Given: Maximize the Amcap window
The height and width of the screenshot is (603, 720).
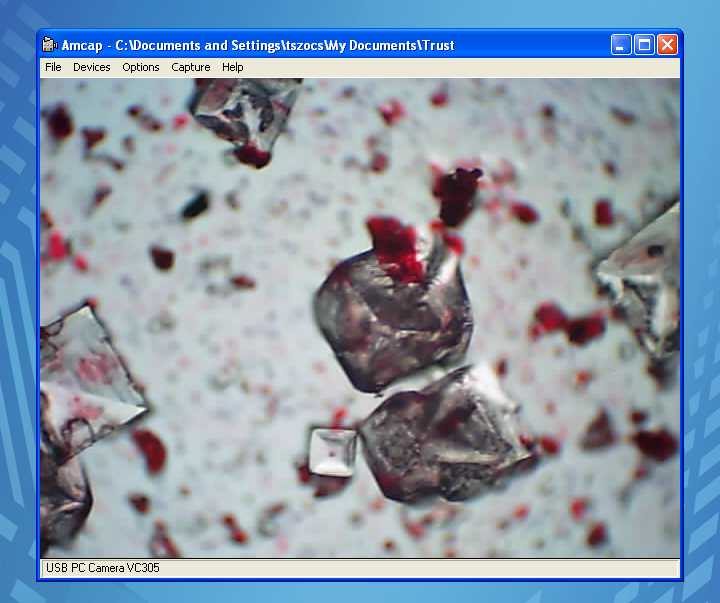Looking at the screenshot, I should (644, 45).
